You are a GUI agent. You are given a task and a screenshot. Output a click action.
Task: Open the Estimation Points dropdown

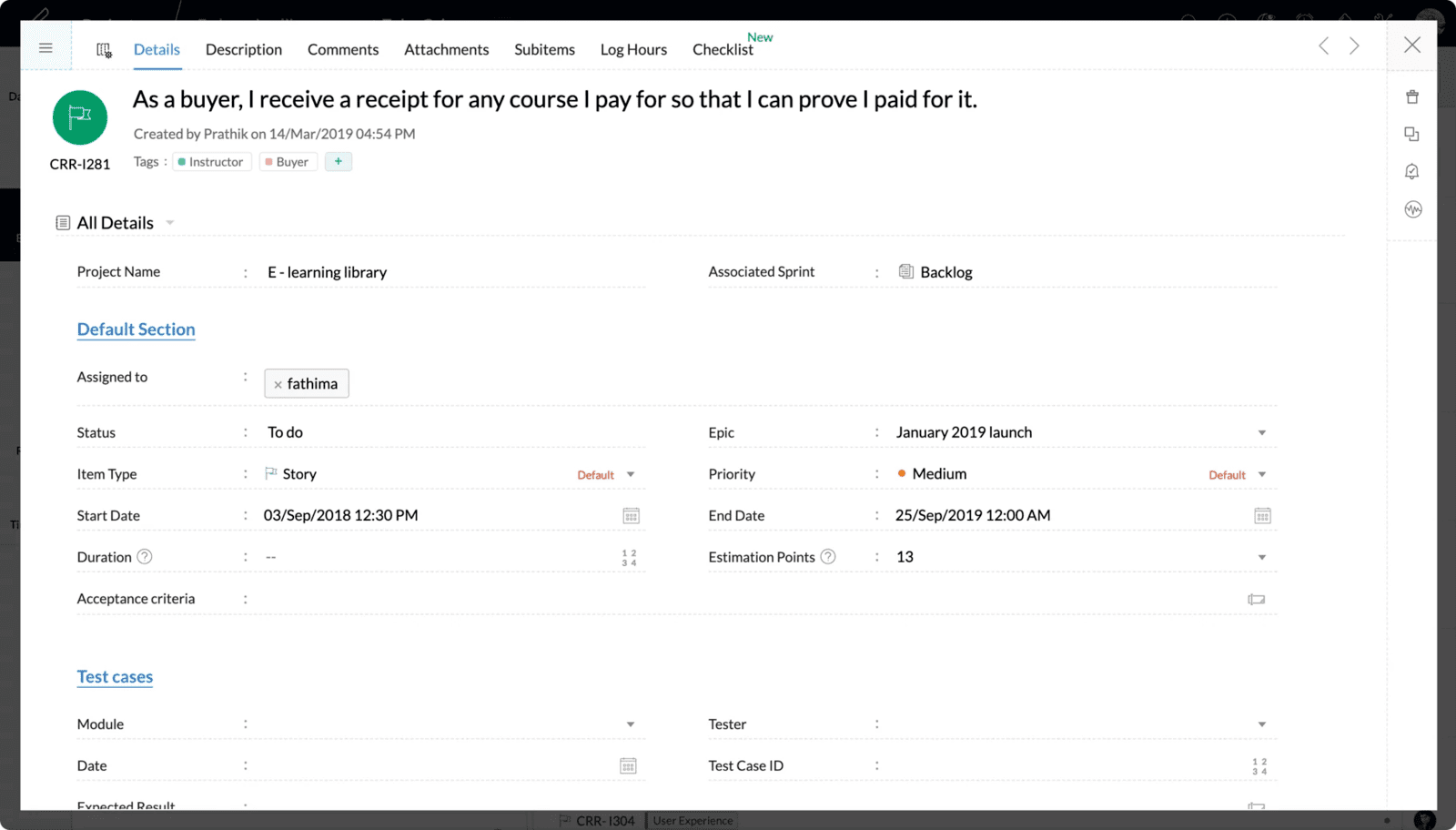(x=1262, y=558)
